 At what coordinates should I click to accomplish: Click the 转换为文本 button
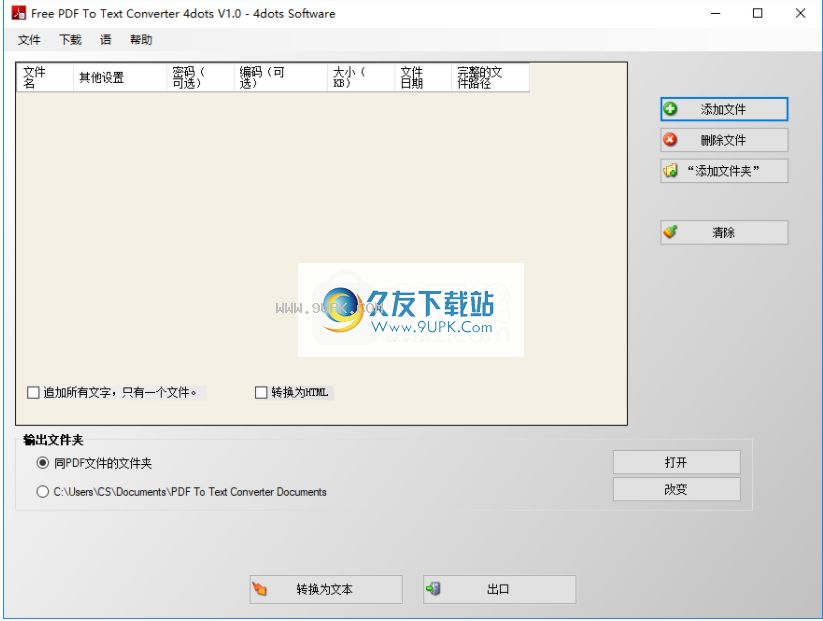(x=326, y=590)
